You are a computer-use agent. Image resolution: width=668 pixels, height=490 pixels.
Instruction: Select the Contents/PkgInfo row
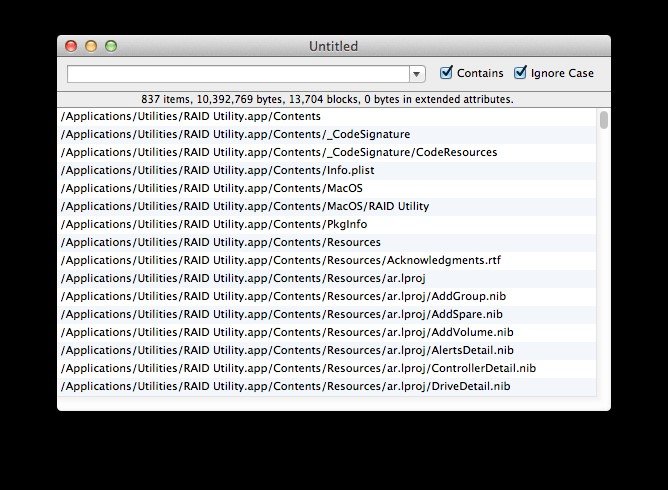click(327, 224)
